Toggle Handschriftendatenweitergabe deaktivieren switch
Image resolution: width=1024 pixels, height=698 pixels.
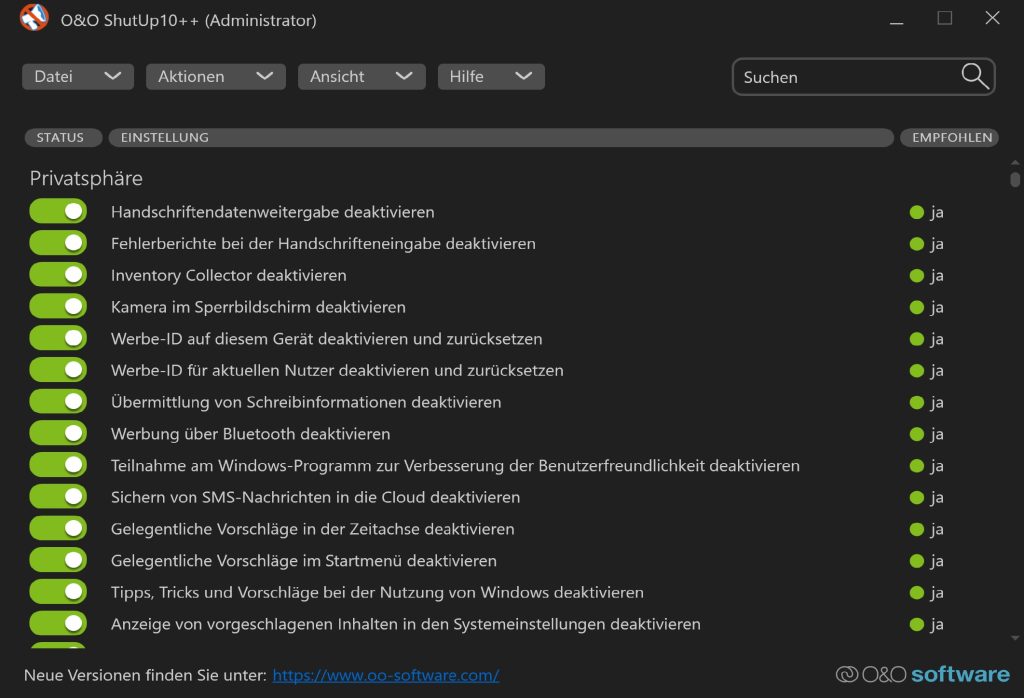(x=58, y=212)
